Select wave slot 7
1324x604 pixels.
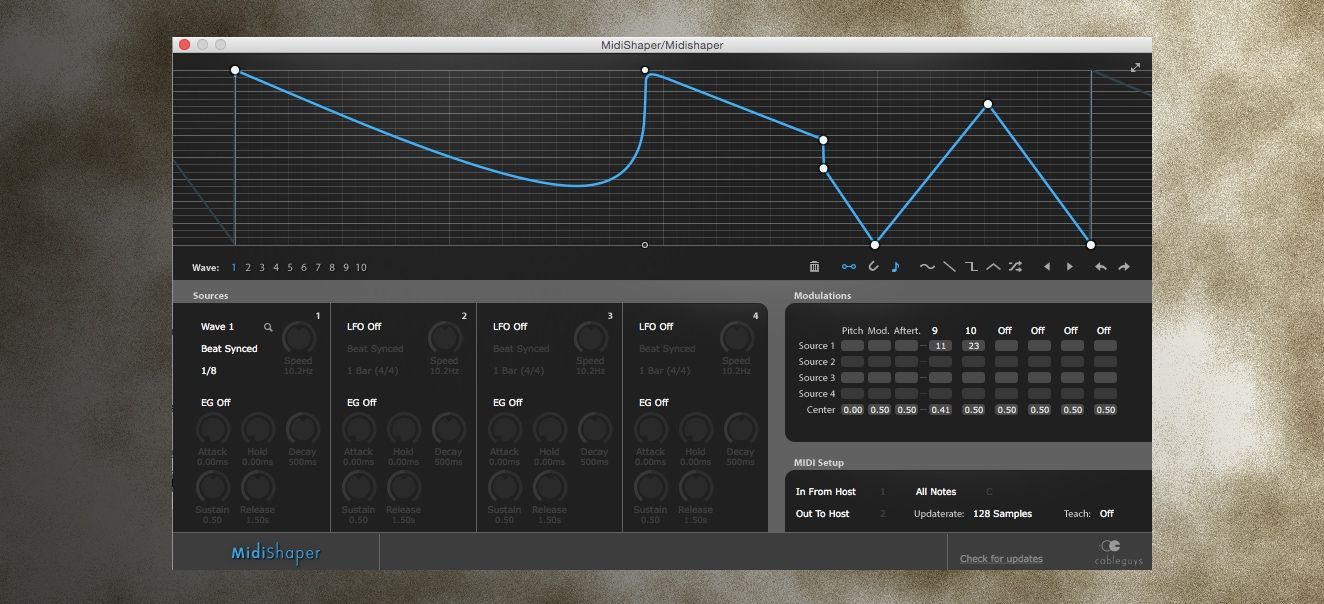pyautogui.click(x=318, y=268)
